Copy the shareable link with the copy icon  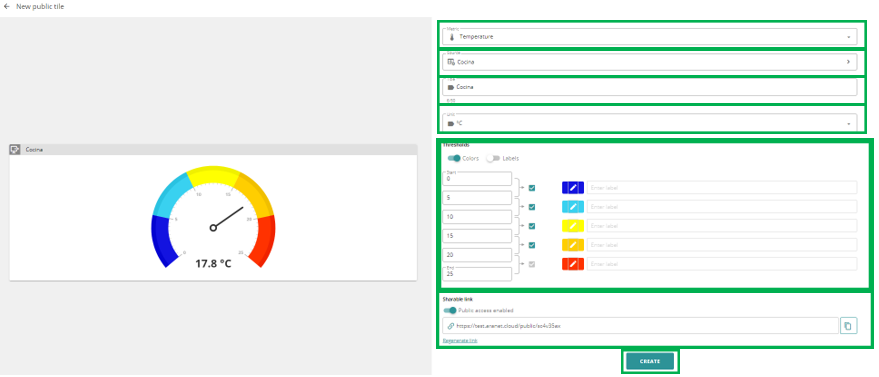point(848,325)
